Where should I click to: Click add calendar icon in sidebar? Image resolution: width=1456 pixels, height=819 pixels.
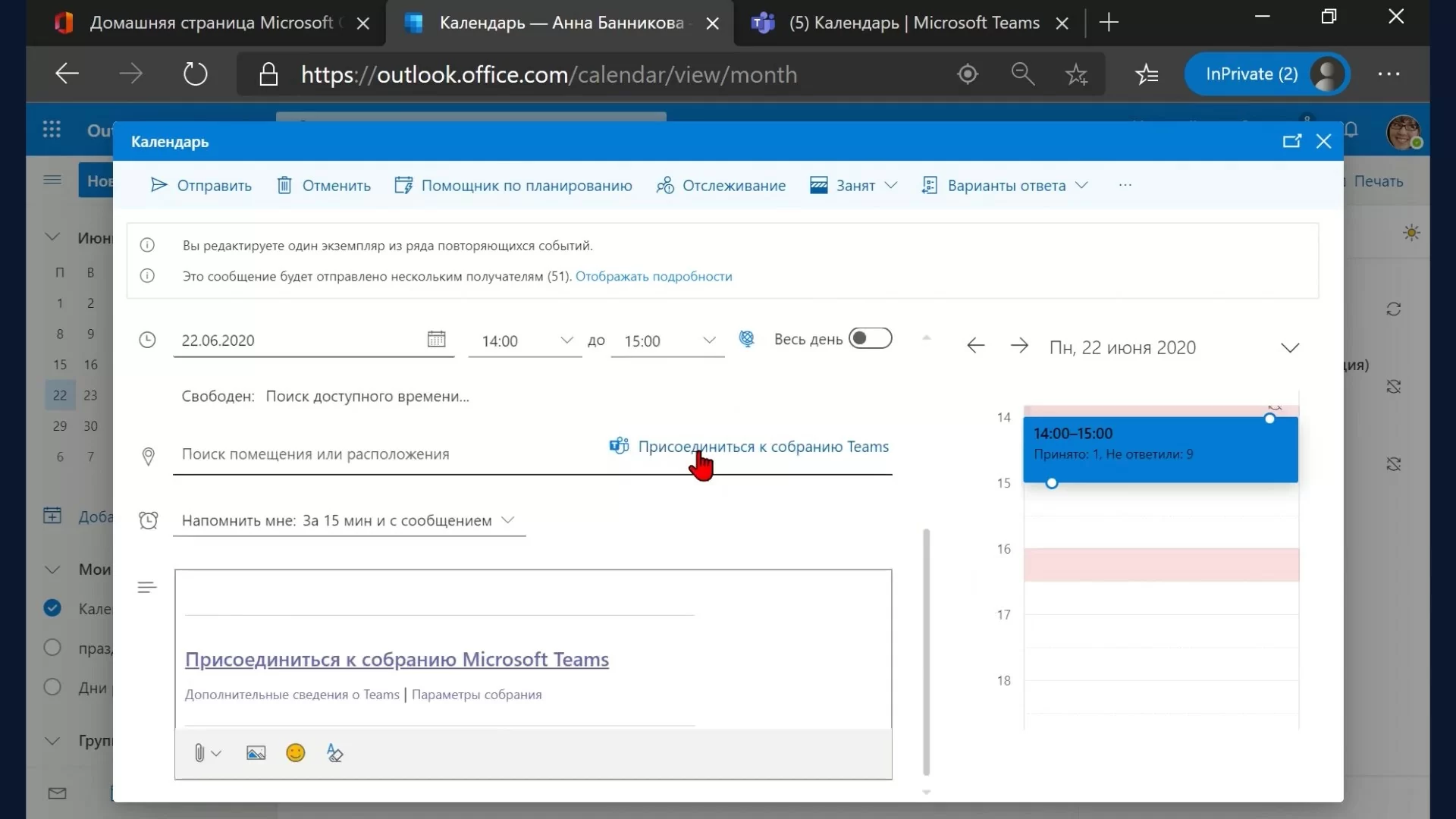point(52,516)
